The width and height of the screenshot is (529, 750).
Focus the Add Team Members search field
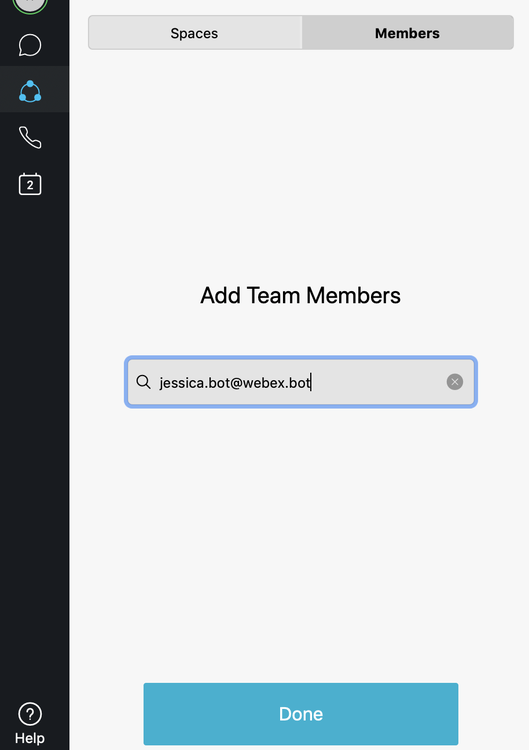tap(301, 382)
